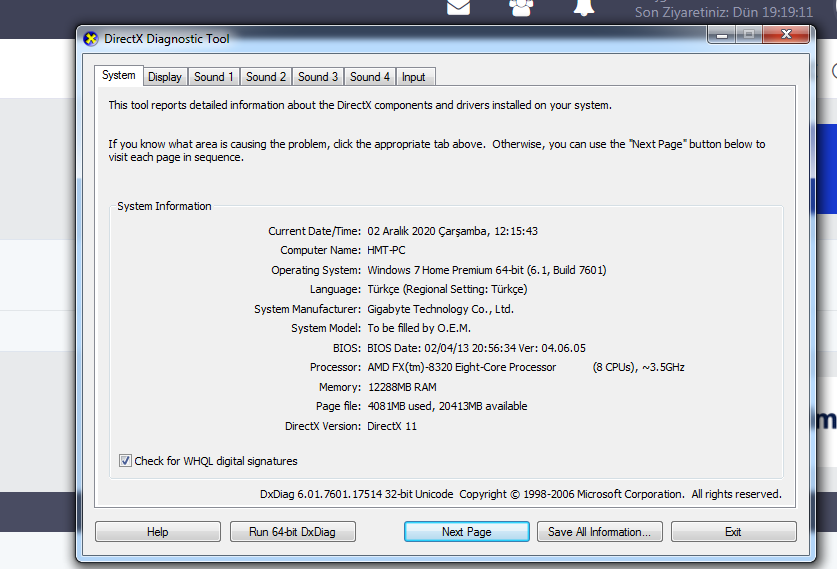Click the Gigabyte Technology Co., Ltd. manufacturer text

pos(440,309)
